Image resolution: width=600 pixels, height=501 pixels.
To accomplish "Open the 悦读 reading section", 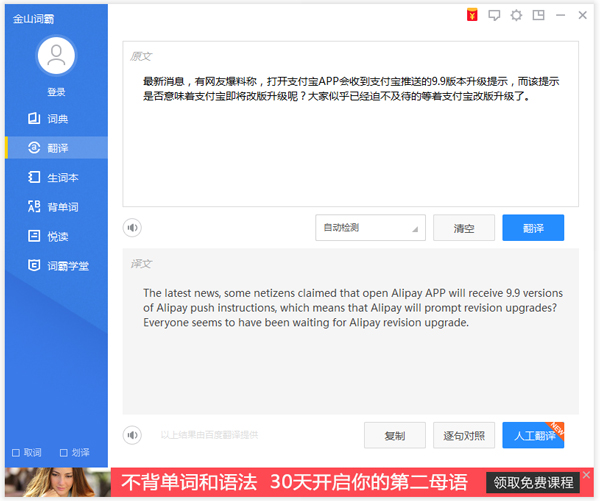I will pyautogui.click(x=55, y=236).
